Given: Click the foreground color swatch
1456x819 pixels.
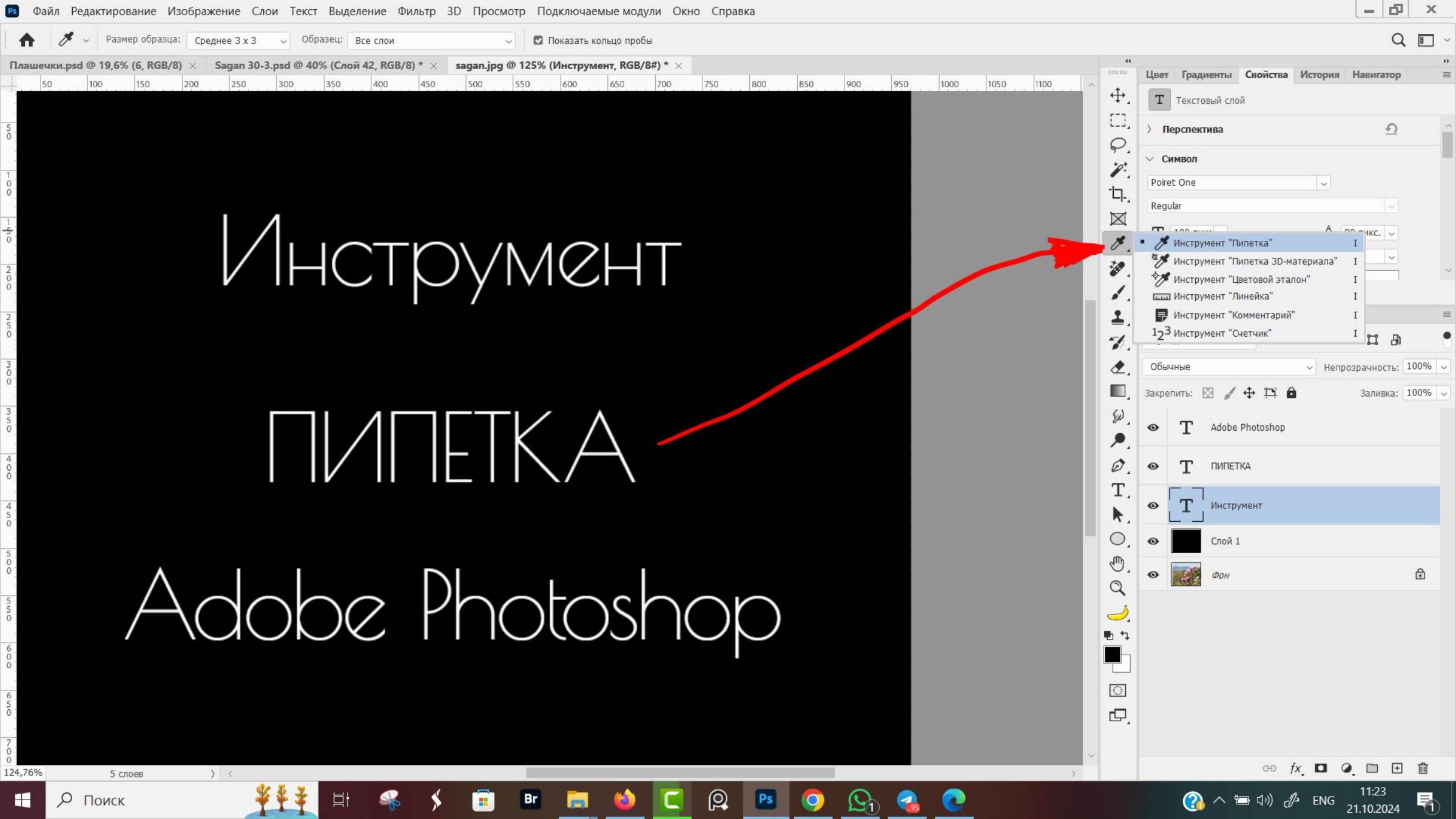Looking at the screenshot, I should [x=1111, y=654].
